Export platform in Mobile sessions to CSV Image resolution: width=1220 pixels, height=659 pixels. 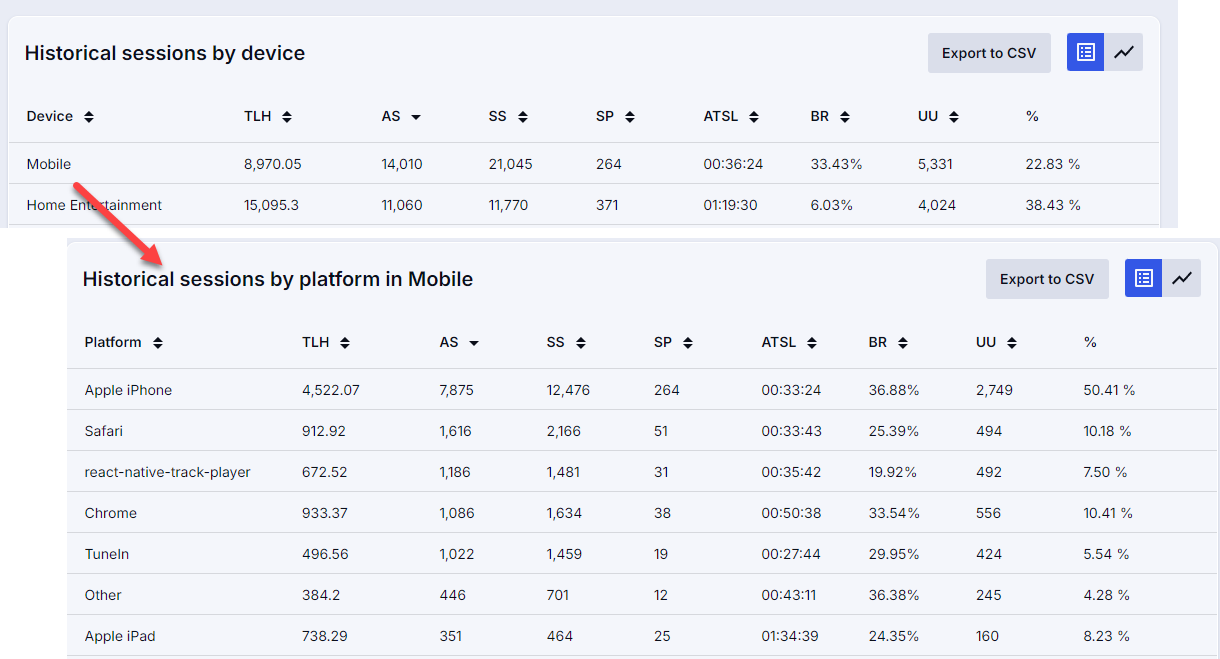(1047, 279)
